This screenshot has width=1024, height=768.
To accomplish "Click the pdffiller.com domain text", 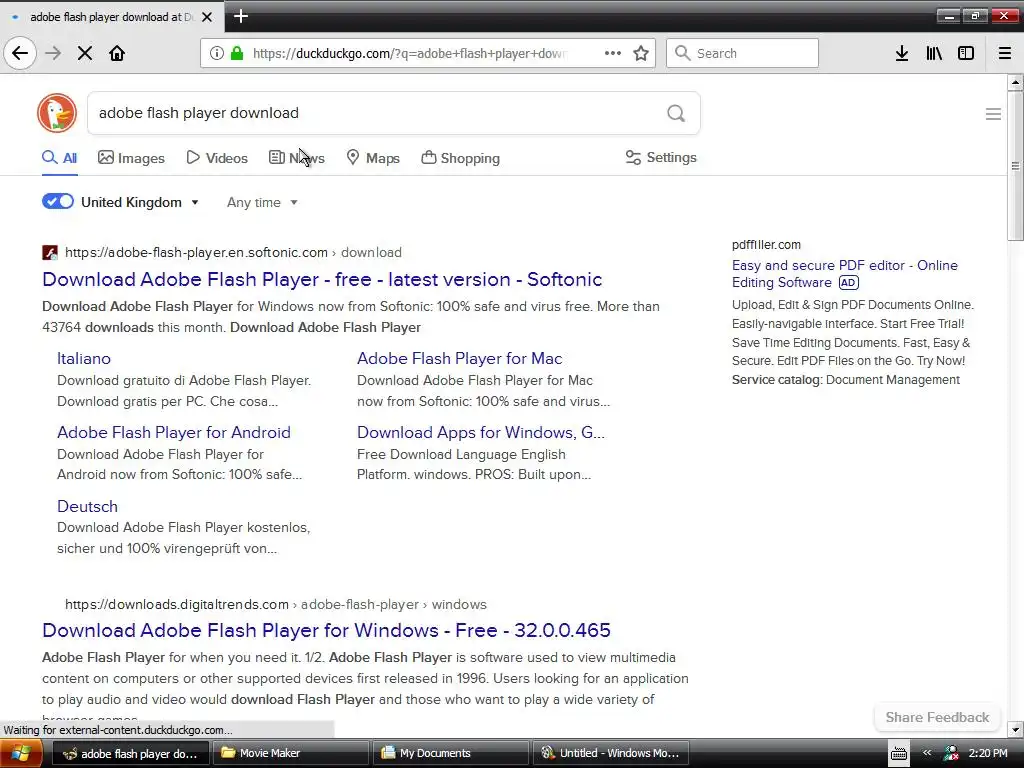I will point(766,245).
